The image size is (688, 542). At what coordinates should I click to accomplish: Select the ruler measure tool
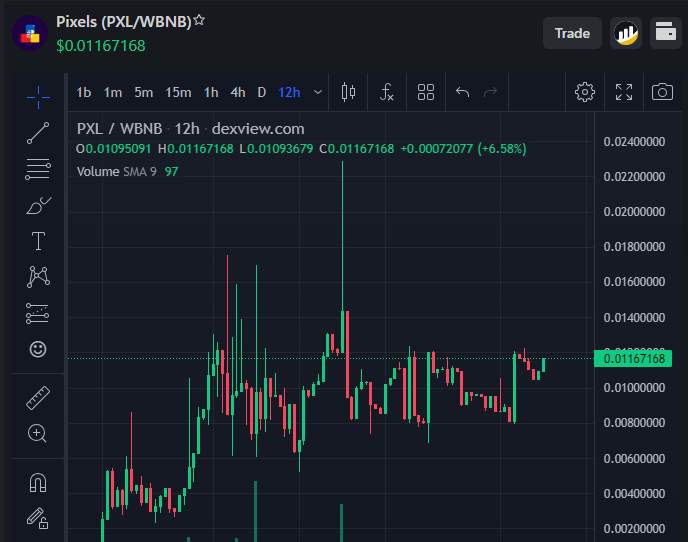pyautogui.click(x=38, y=398)
